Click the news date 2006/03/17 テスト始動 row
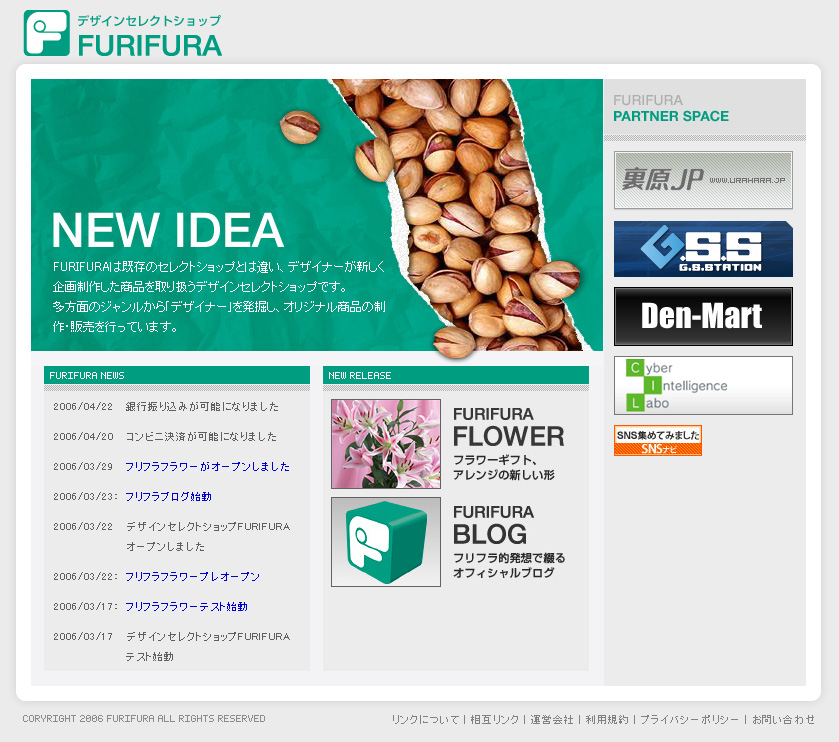The height and width of the screenshot is (742, 839). (171, 646)
